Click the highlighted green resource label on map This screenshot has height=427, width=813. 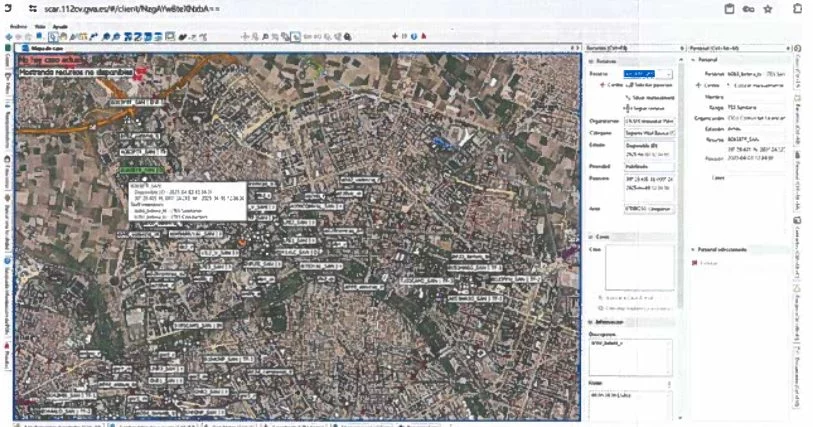(x=143, y=170)
